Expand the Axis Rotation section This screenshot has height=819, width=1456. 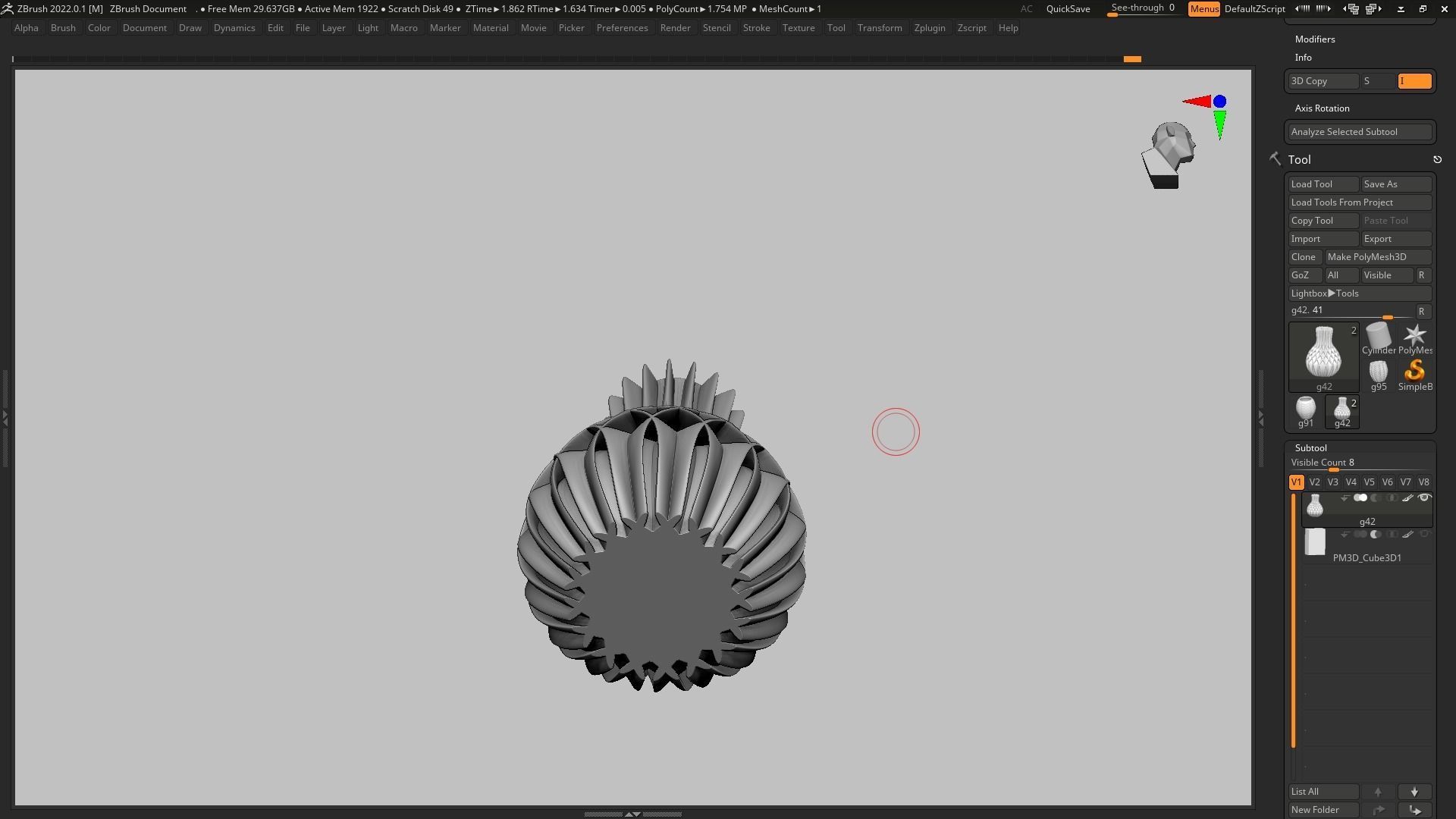click(1322, 108)
